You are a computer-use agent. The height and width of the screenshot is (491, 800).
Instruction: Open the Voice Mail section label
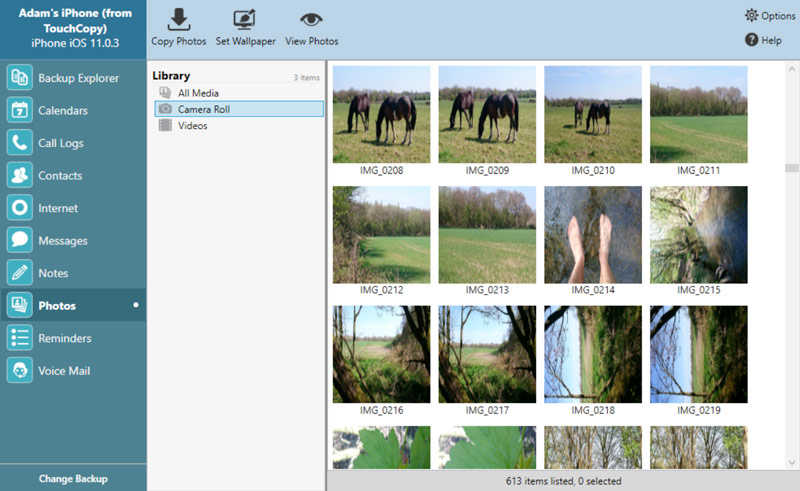[x=64, y=371]
